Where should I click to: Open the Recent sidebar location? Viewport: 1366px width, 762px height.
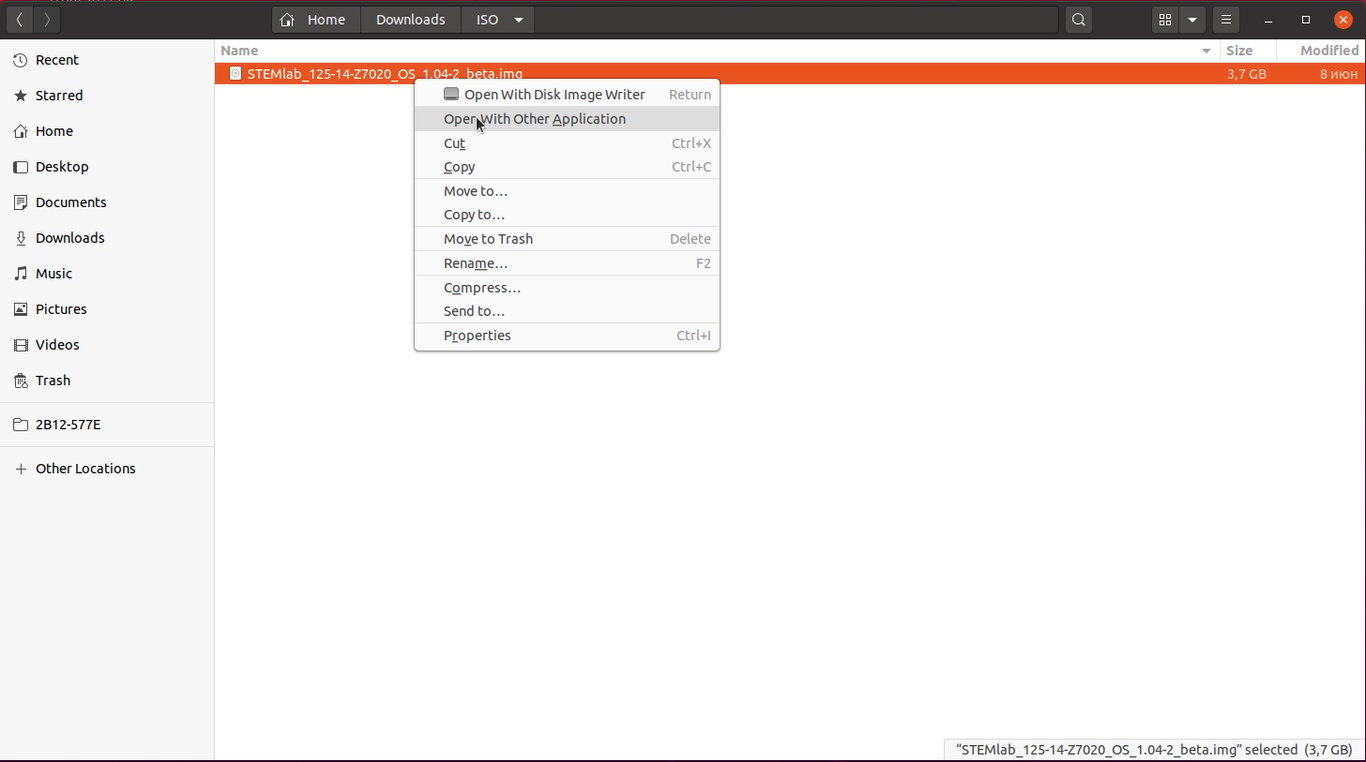click(x=107, y=60)
